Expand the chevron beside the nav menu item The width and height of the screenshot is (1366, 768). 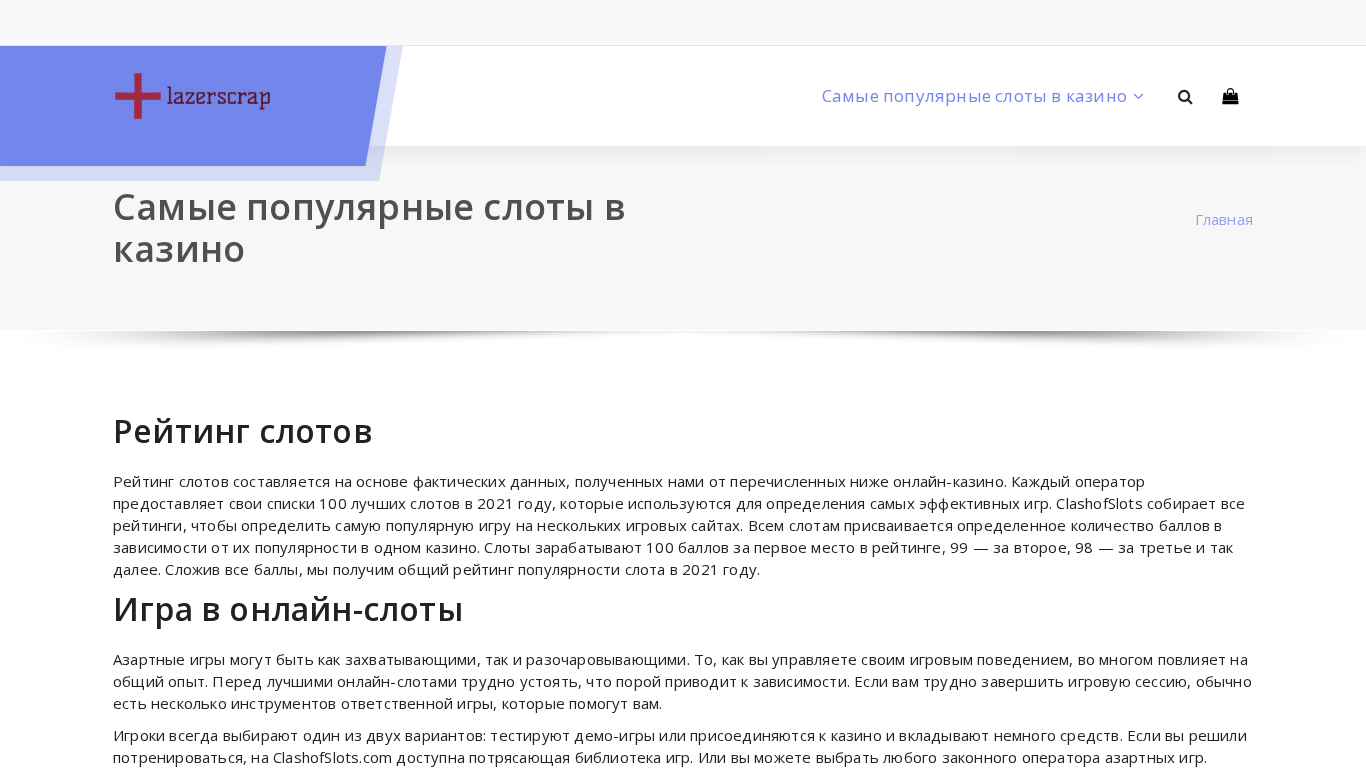tap(1138, 96)
